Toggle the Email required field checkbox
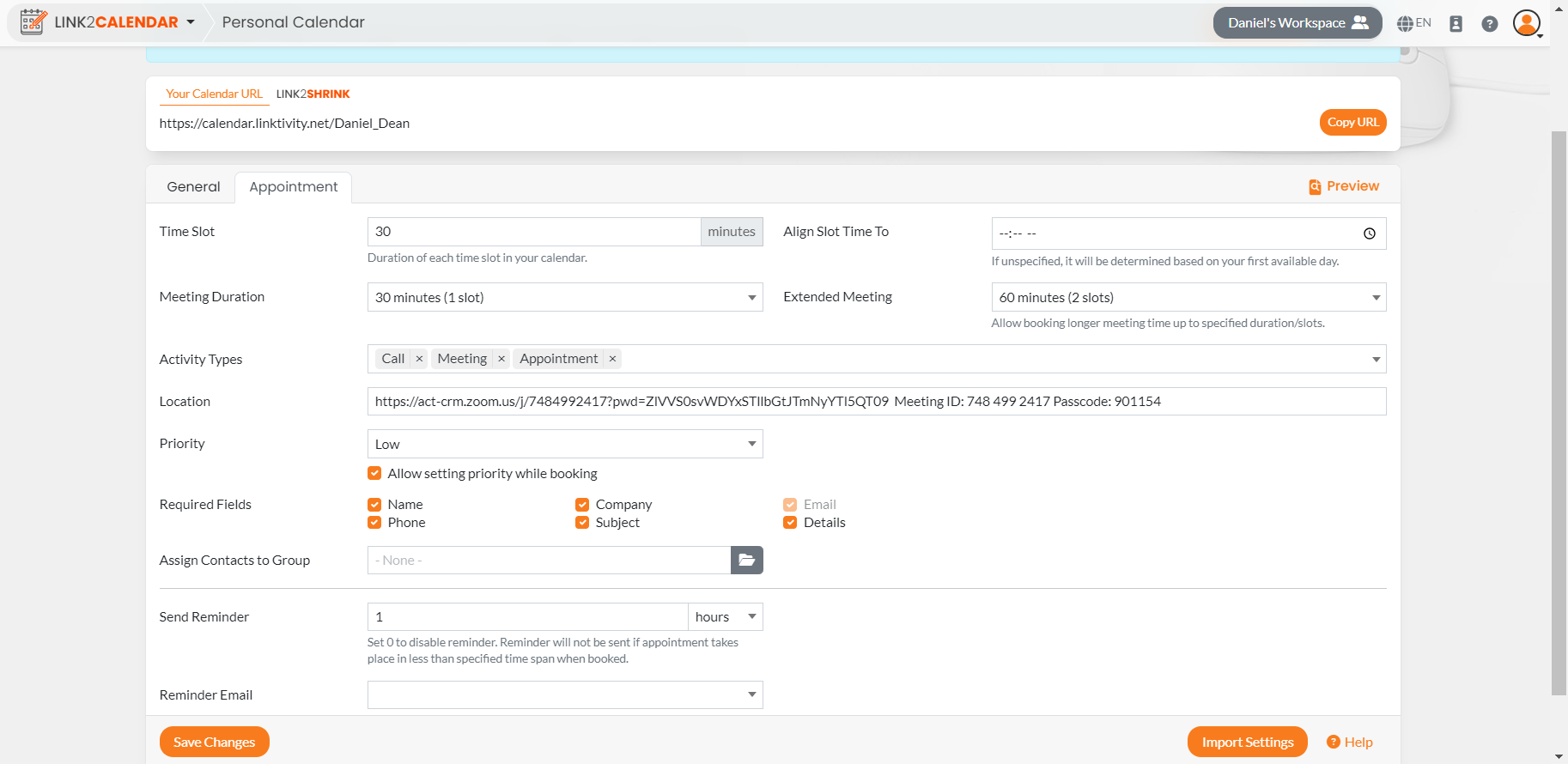The image size is (1568, 764). pos(790,505)
